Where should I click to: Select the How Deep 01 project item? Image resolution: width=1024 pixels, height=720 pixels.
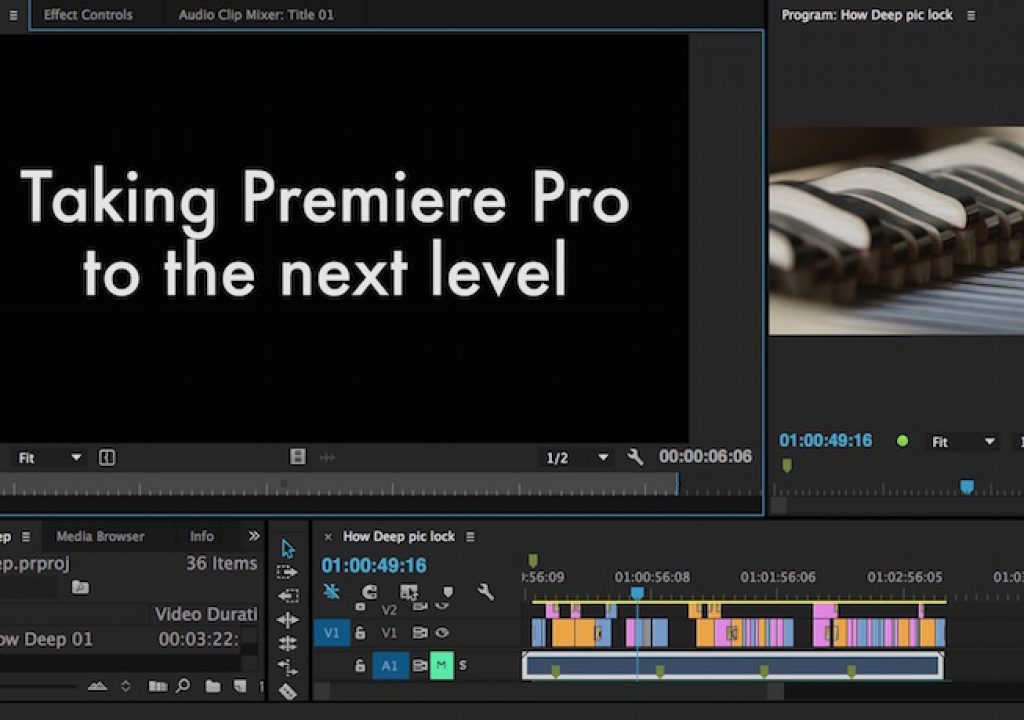point(46,639)
